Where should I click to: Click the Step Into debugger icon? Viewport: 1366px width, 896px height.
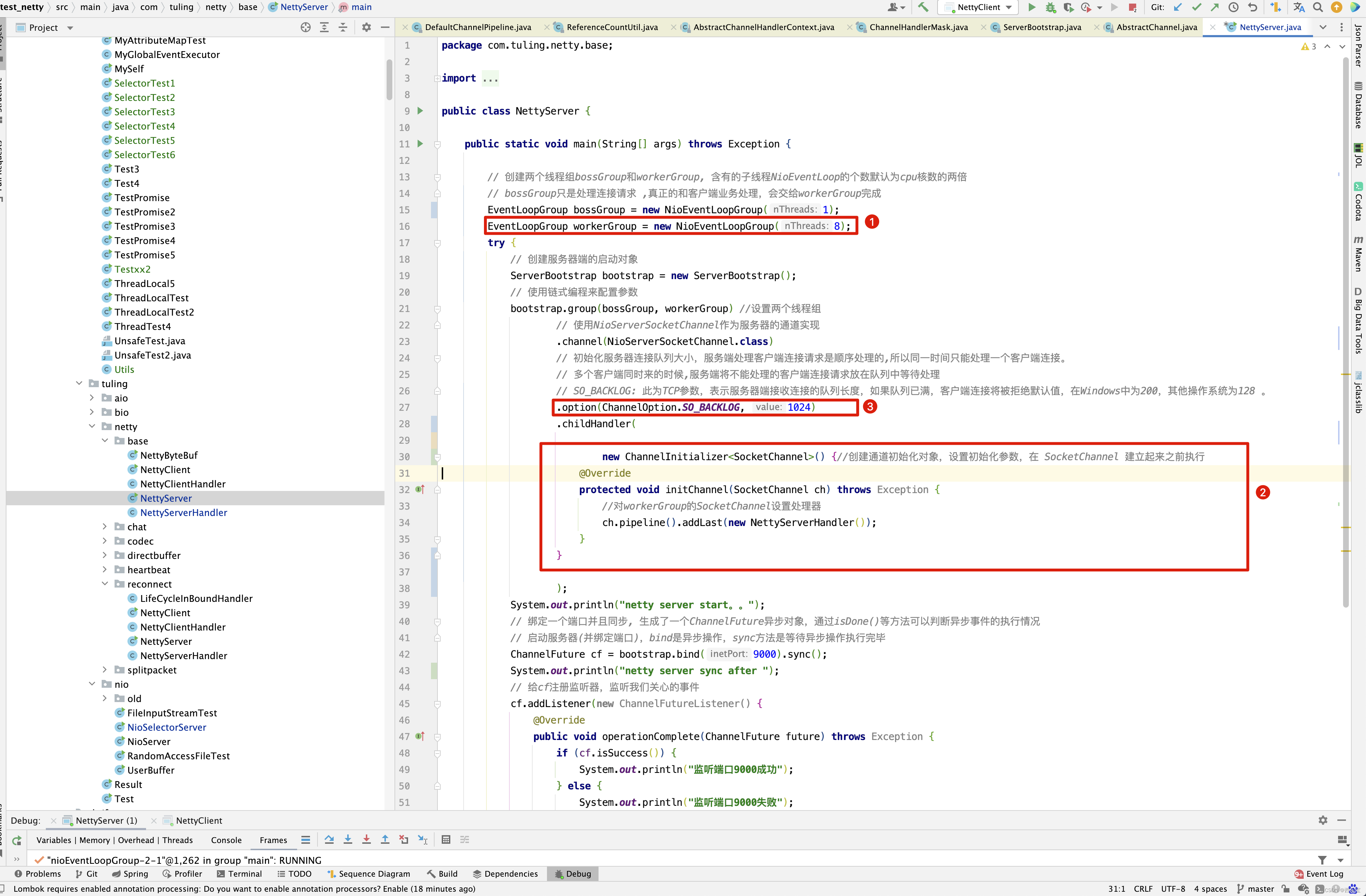348,840
